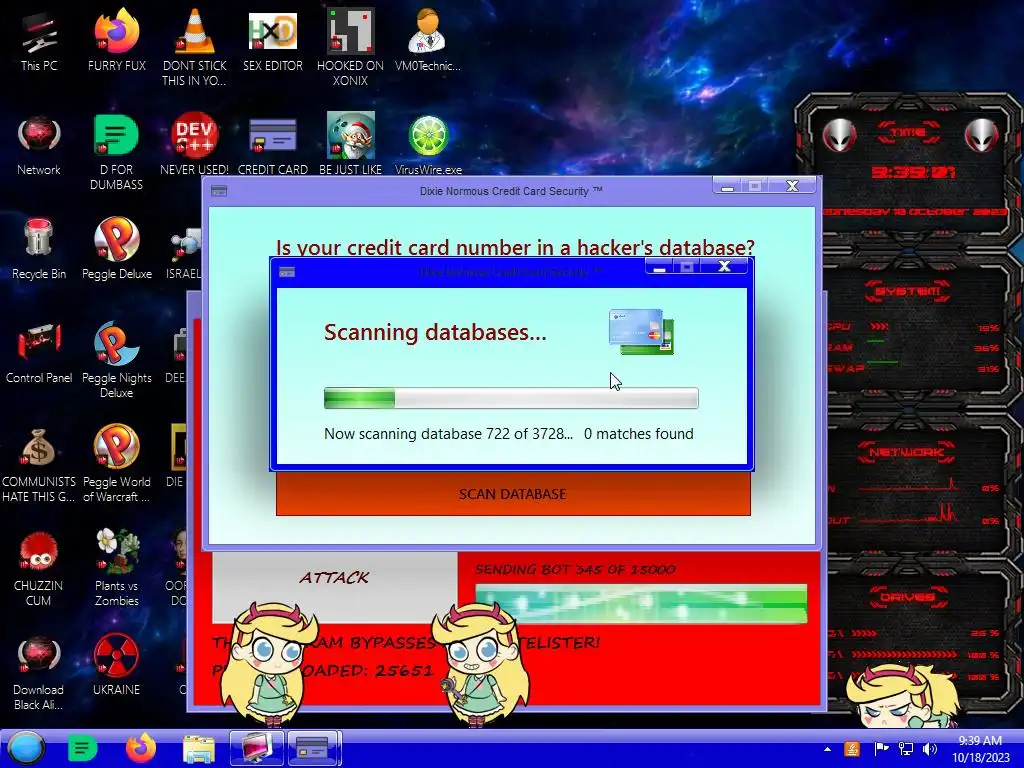1024x768 pixels.
Task: Switch to credit card app taskbar button
Action: coord(313,748)
